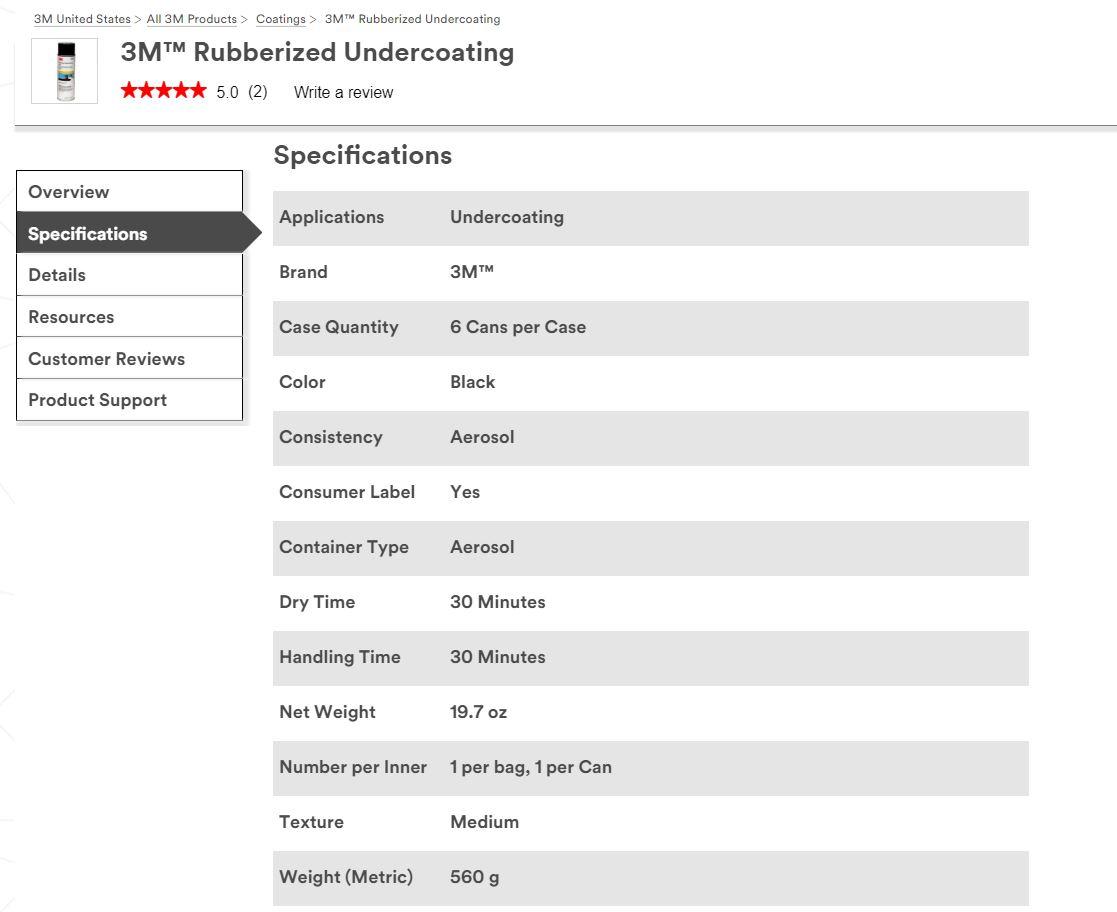Open the Write a review link
The width and height of the screenshot is (1117, 912).
pyautogui.click(x=343, y=92)
